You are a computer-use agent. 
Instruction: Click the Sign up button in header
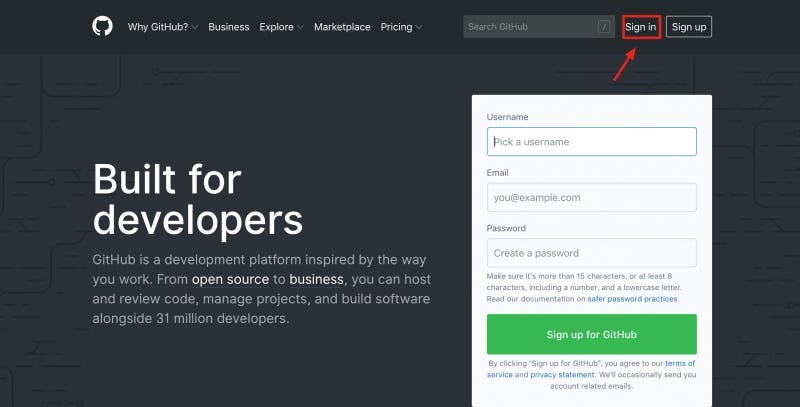(x=689, y=27)
